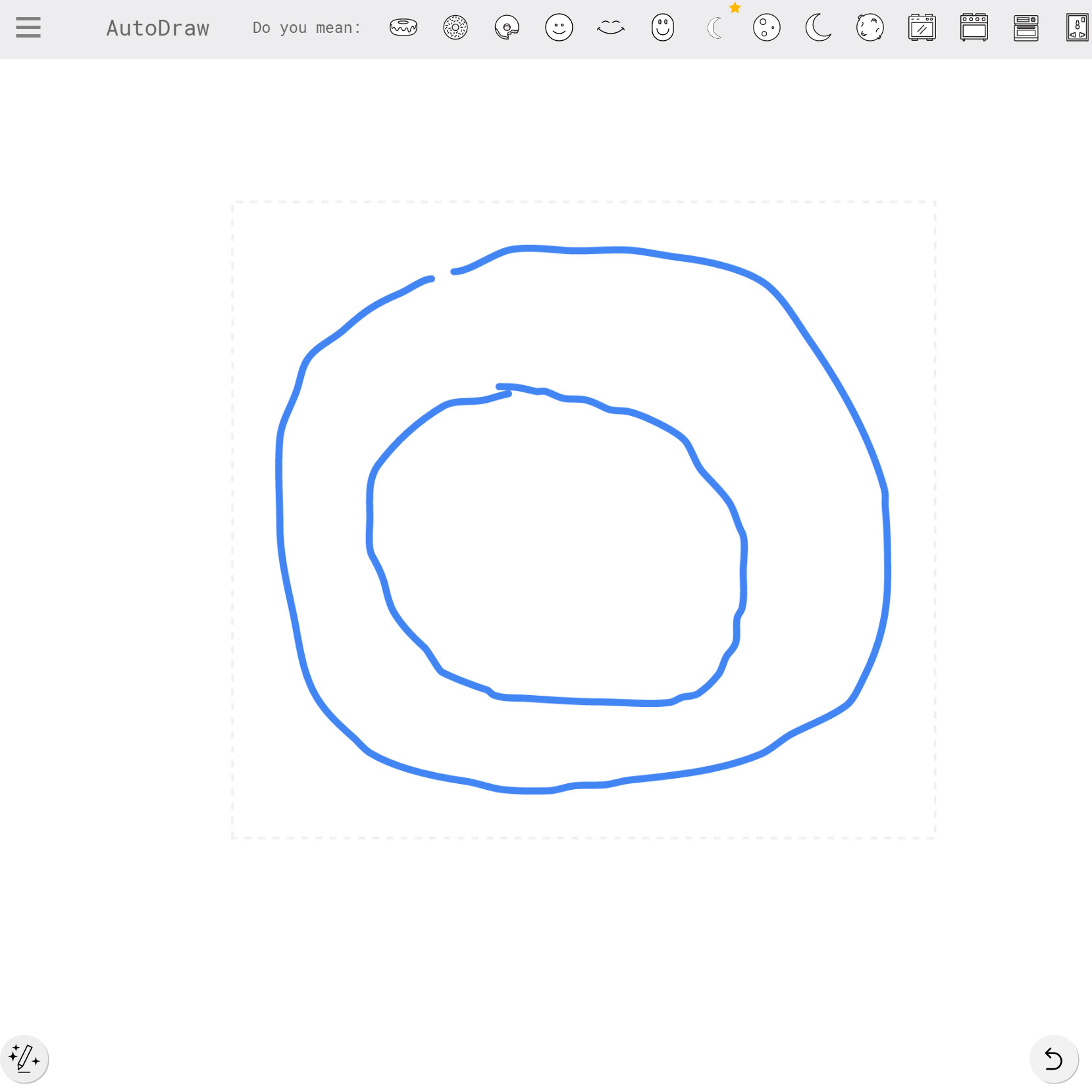This screenshot has height=1092, width=1092.
Task: Choose the closed-eyes smile suggestion
Action: point(611,28)
